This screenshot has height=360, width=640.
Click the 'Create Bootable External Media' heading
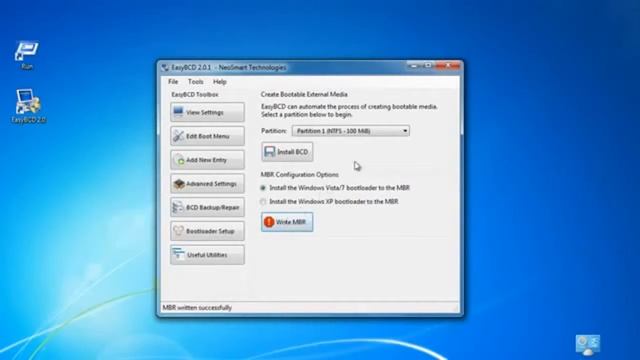coord(304,94)
